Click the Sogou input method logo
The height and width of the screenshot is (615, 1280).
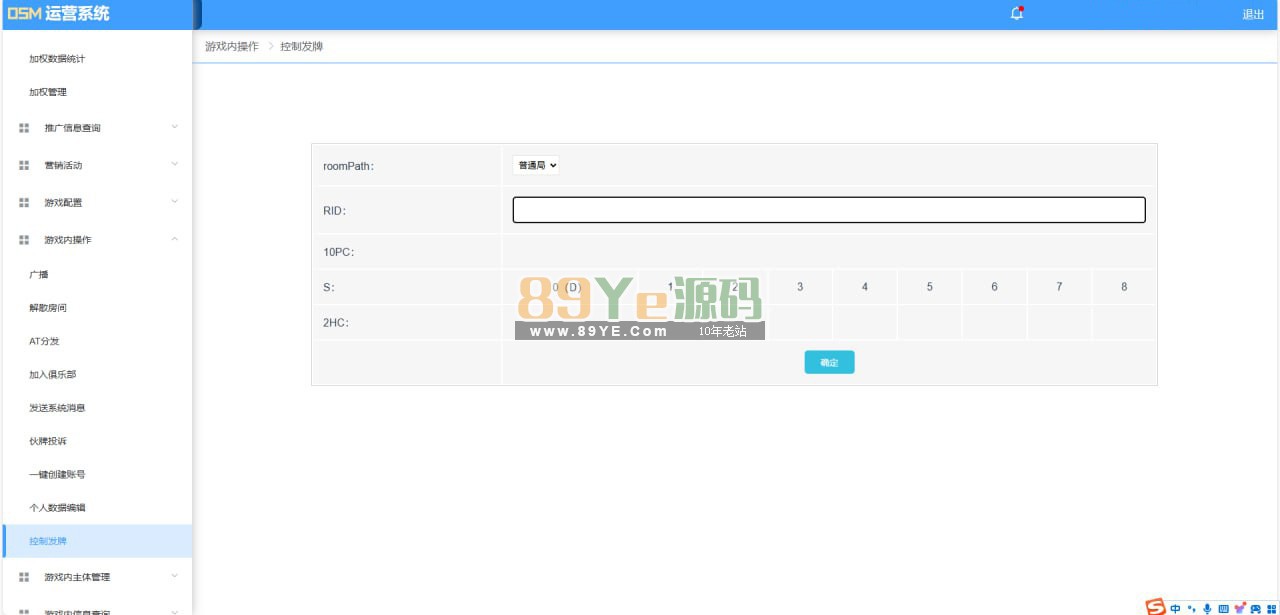(x=1155, y=607)
